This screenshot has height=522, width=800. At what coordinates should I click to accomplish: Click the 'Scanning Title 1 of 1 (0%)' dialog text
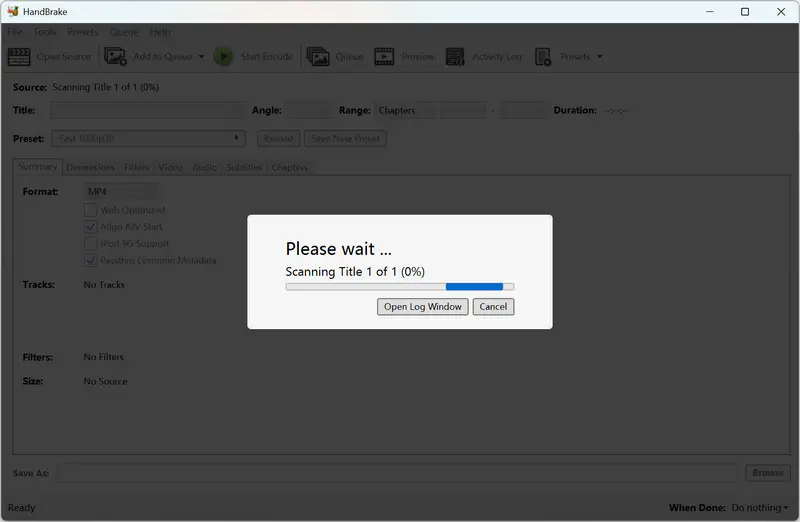pyautogui.click(x=355, y=271)
